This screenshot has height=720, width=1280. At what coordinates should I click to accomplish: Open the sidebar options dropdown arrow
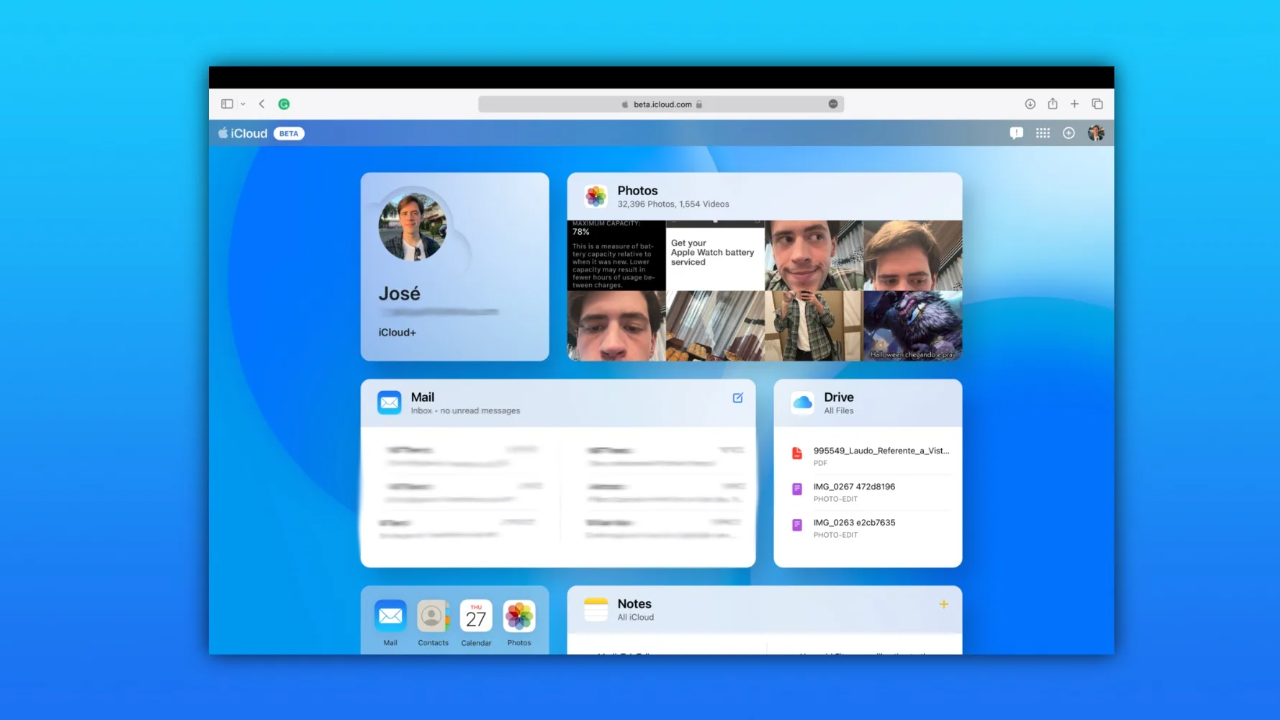[243, 104]
